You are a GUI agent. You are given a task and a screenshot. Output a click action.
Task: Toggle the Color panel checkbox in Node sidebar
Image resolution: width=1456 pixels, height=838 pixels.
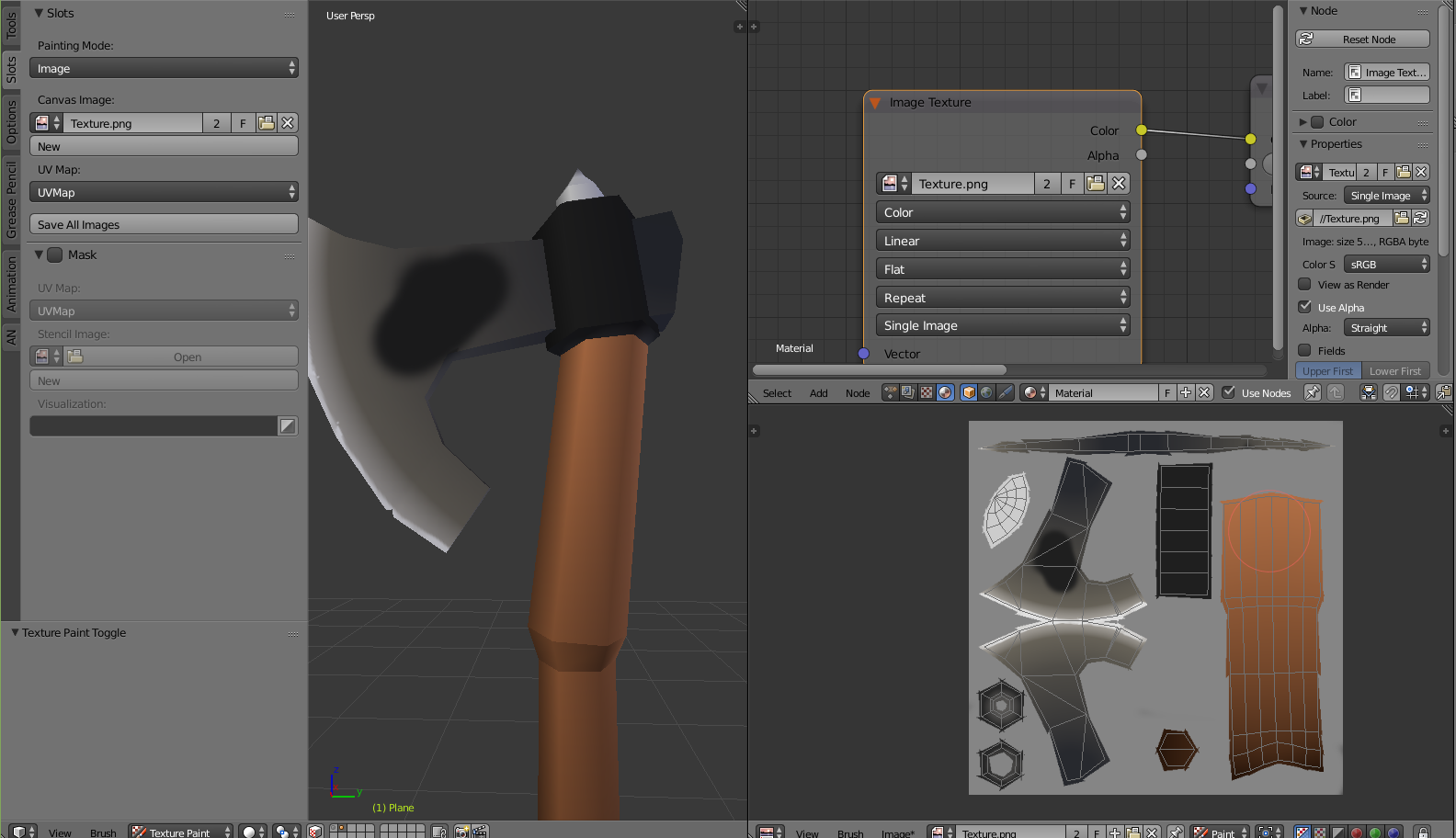tap(1317, 121)
